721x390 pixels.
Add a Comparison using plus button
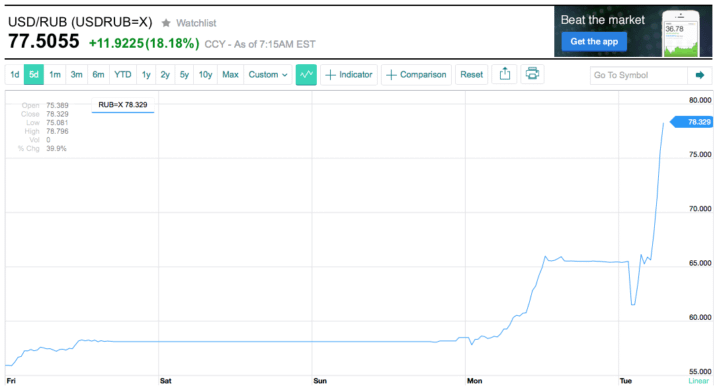[x=417, y=75]
